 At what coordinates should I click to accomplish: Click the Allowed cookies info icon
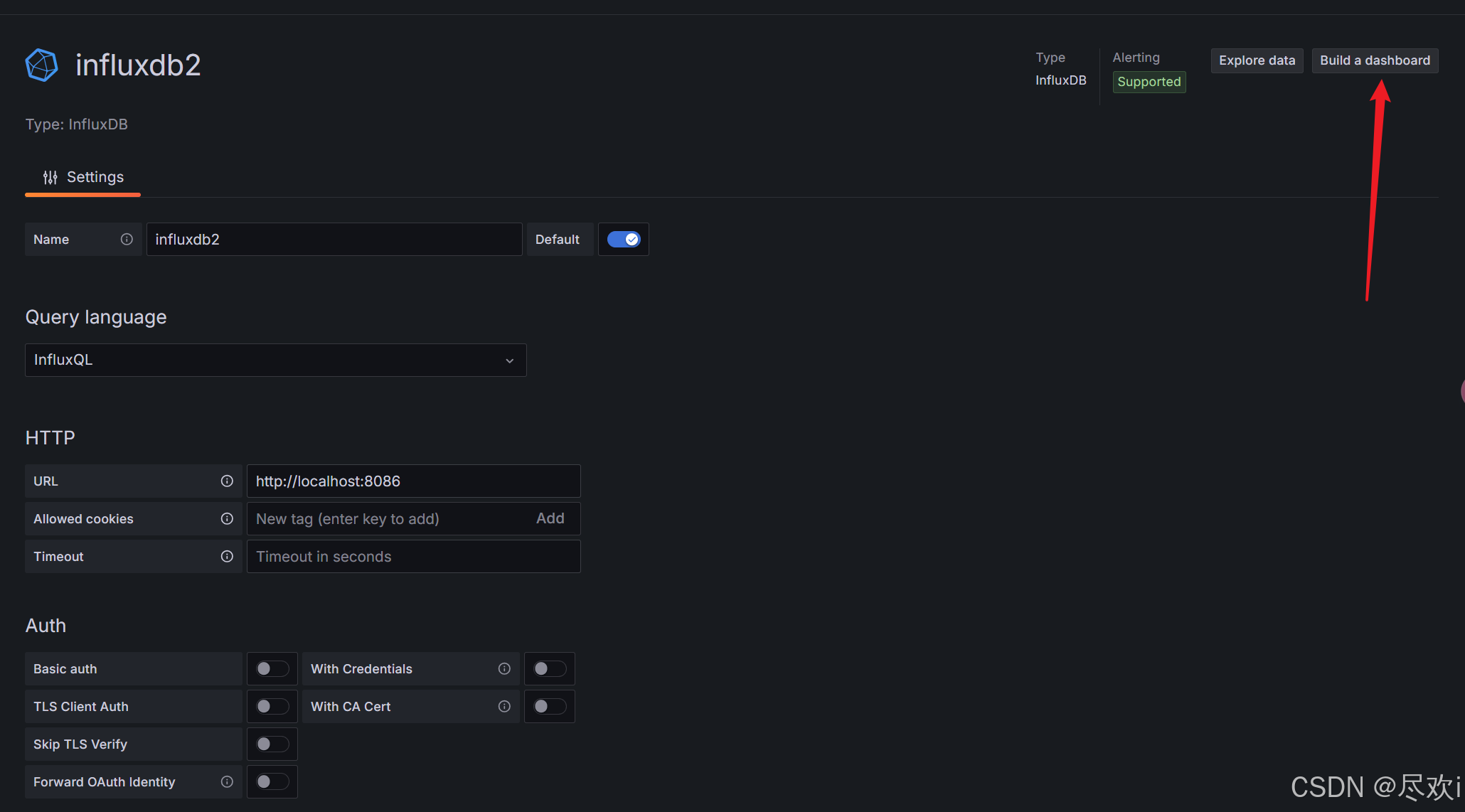(x=227, y=519)
